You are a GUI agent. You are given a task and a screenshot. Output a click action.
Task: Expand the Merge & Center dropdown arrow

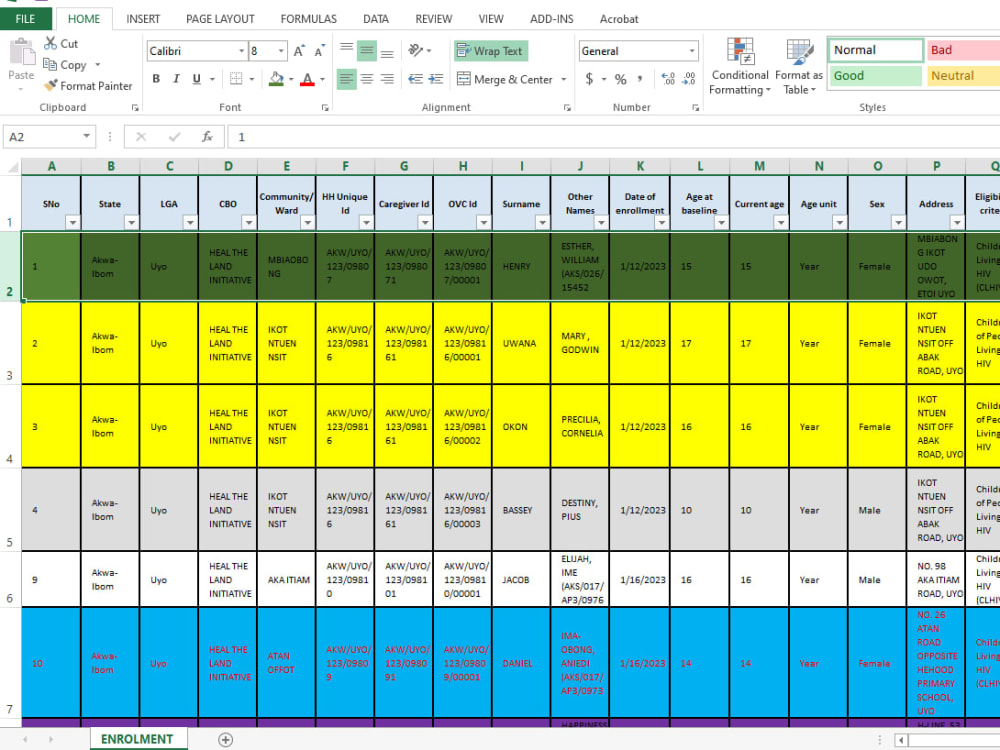(x=564, y=79)
